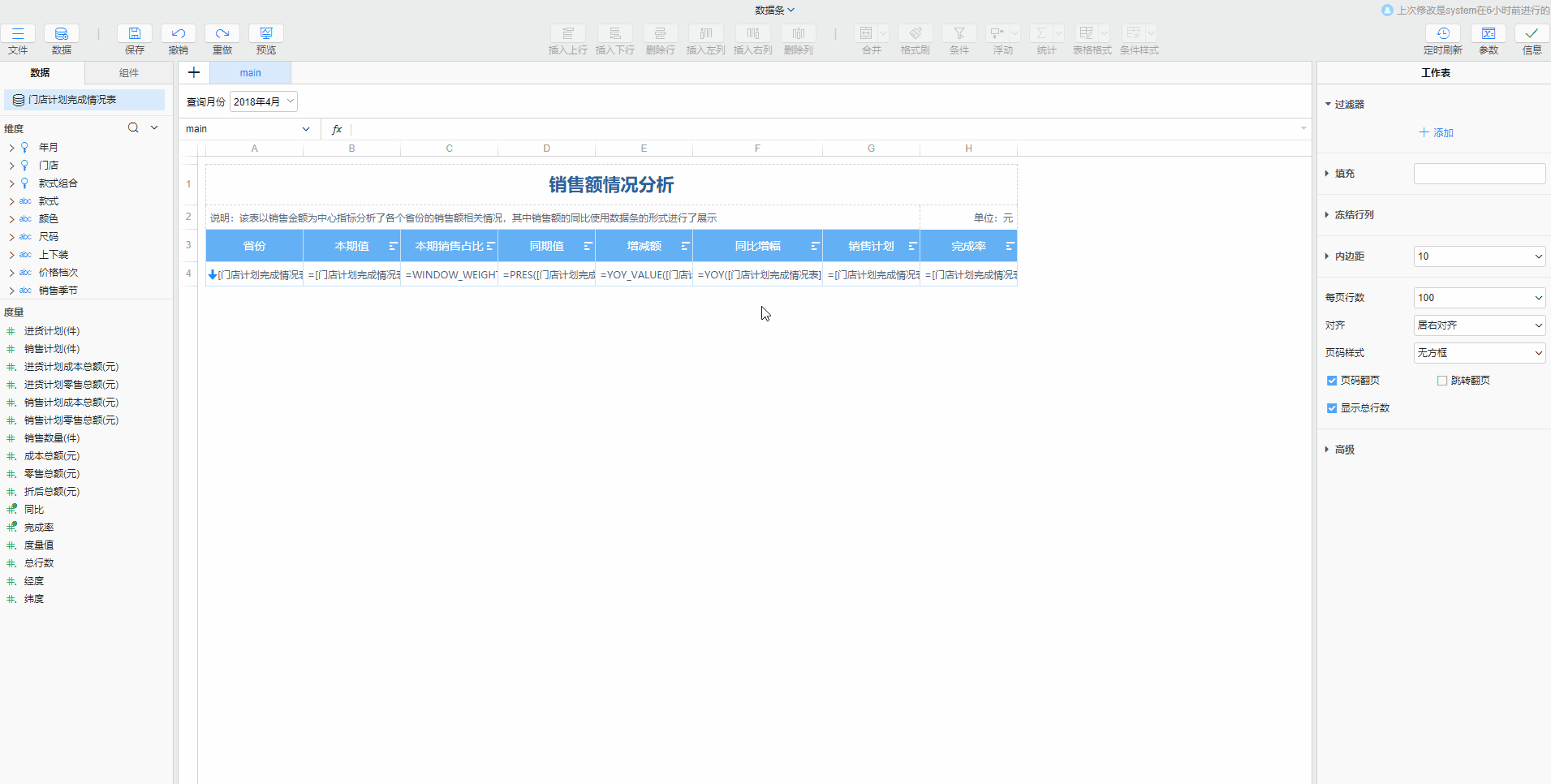Click the Undo (撤销) icon
1551x784 pixels.
(x=179, y=34)
